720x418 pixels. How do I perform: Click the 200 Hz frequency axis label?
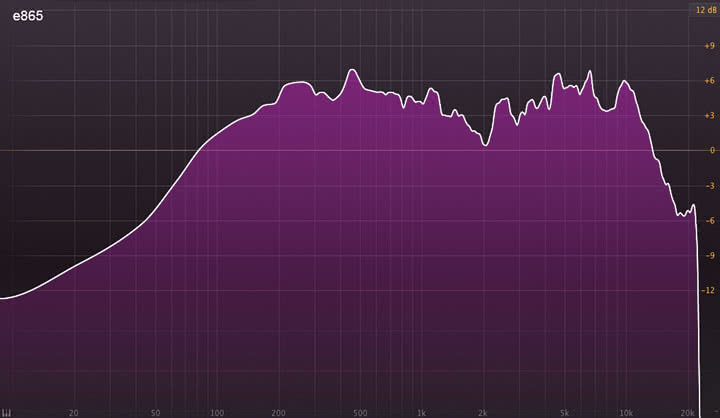278,413
